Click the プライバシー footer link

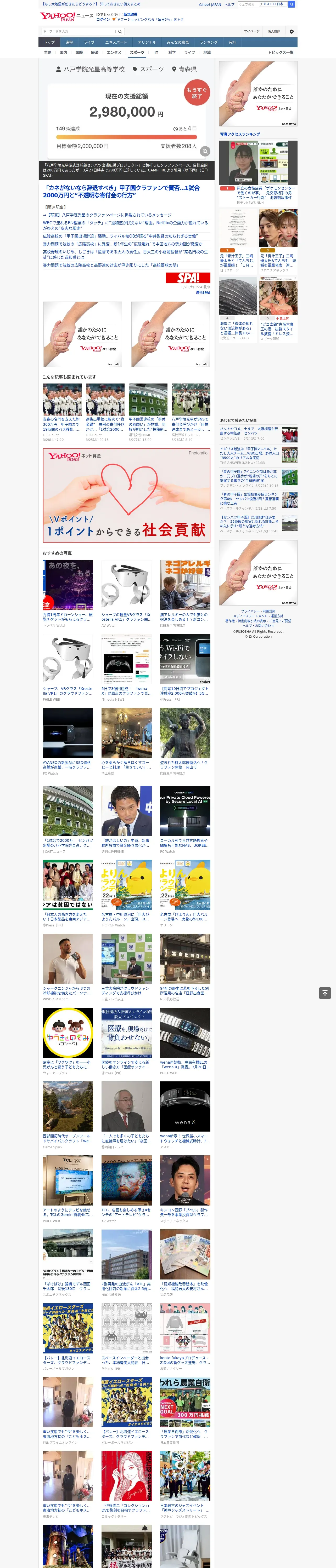coord(251,611)
